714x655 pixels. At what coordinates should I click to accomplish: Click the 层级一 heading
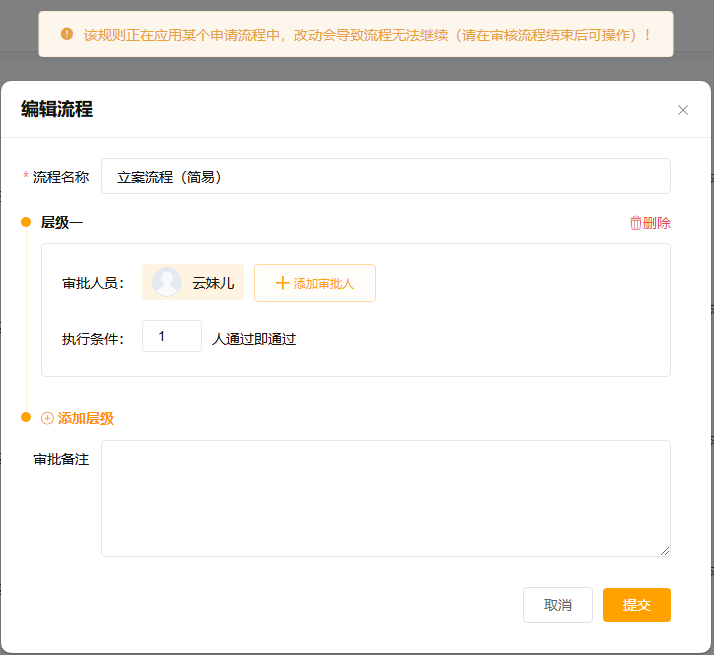pos(62,223)
